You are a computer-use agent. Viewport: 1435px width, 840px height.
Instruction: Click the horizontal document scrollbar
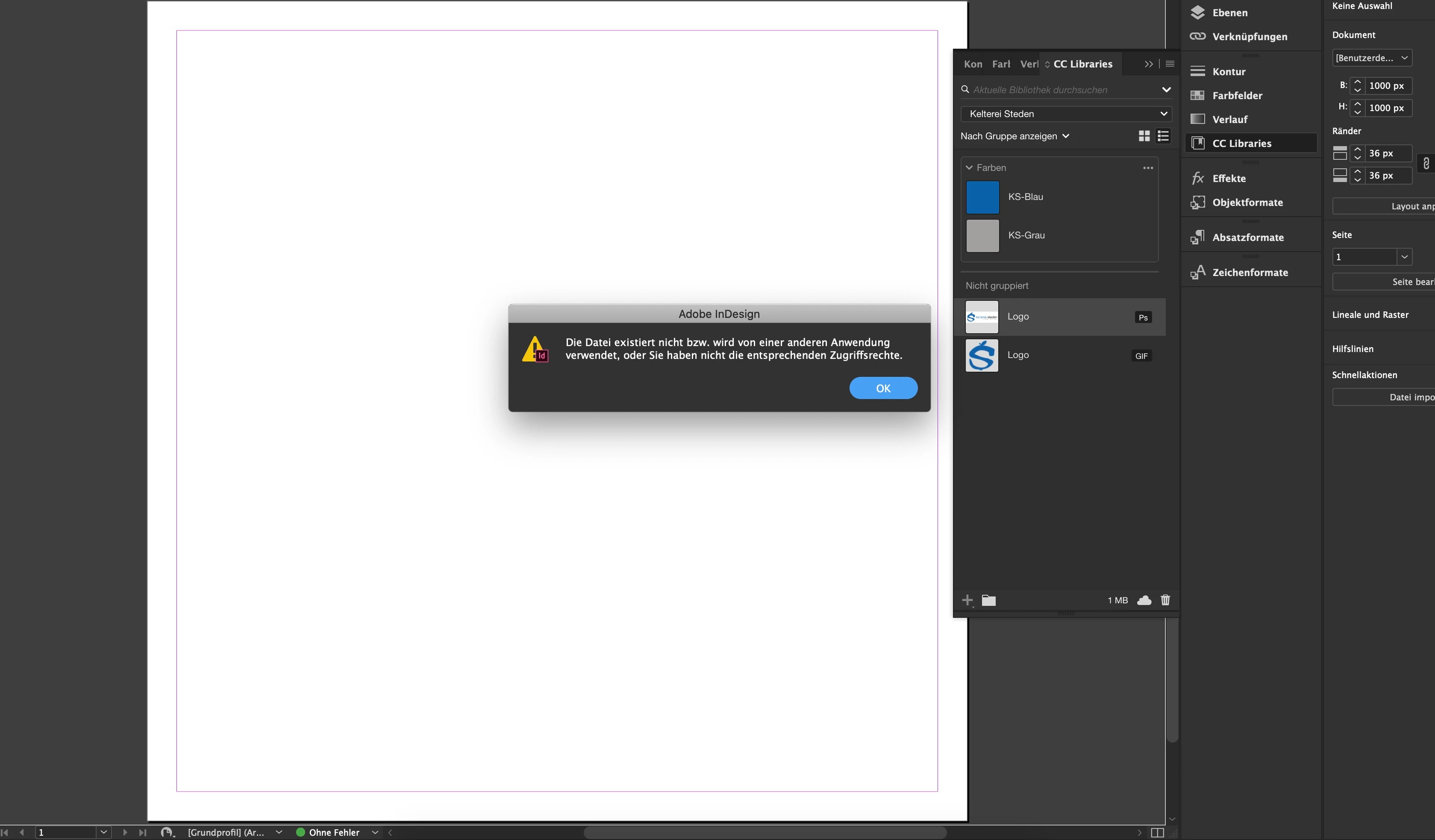pos(765,833)
